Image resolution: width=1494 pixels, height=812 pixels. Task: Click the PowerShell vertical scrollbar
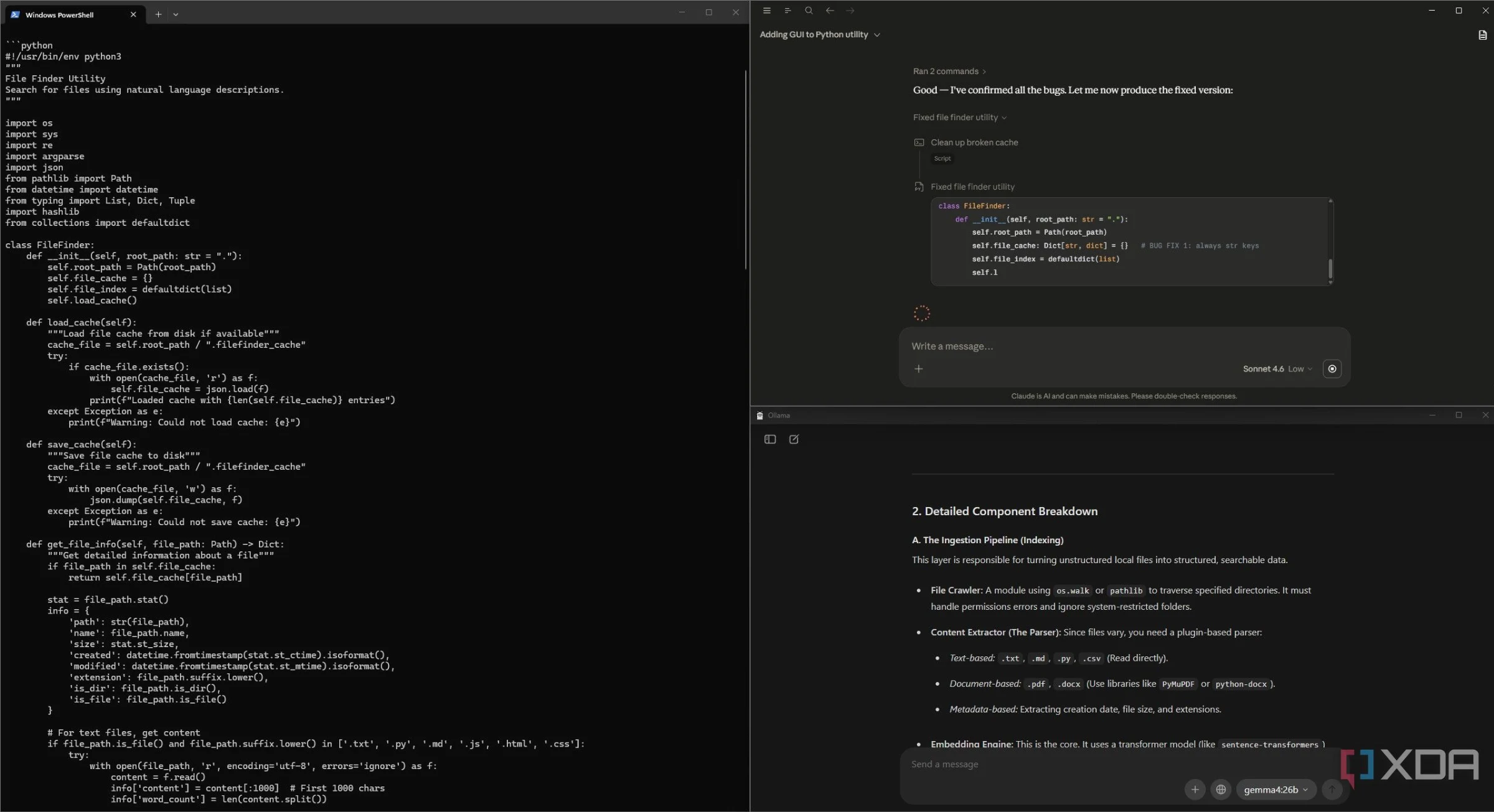tap(745, 169)
